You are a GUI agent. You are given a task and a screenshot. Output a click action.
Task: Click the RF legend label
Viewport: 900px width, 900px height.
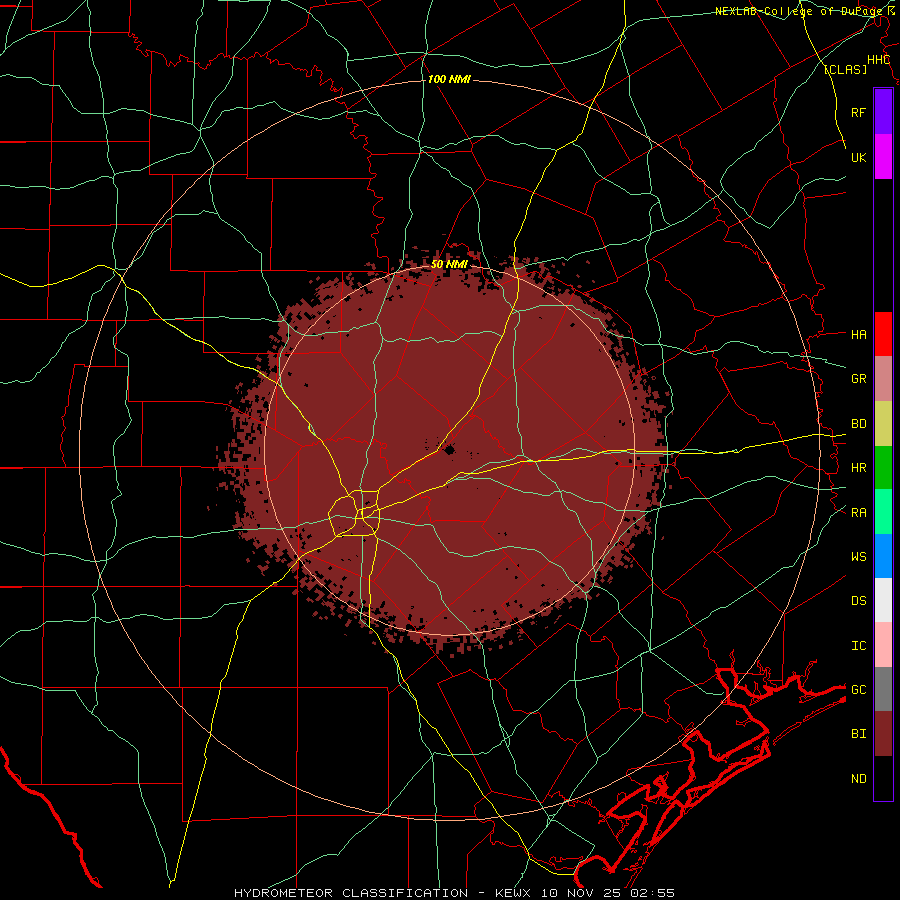pyautogui.click(x=858, y=112)
